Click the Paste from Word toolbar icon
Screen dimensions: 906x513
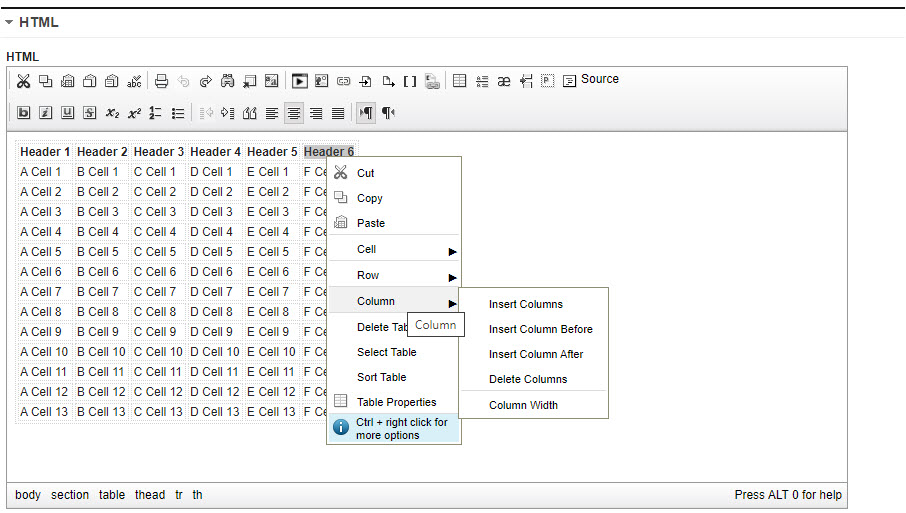[112, 81]
